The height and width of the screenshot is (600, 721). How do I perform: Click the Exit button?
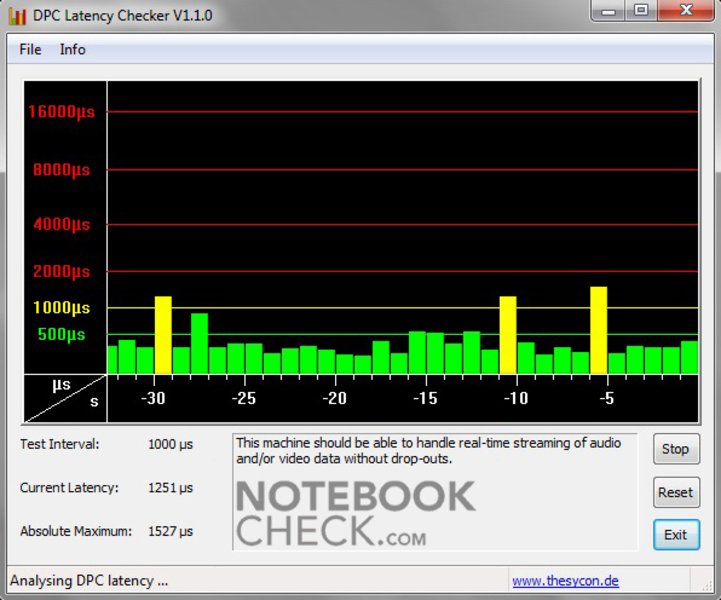click(x=676, y=535)
